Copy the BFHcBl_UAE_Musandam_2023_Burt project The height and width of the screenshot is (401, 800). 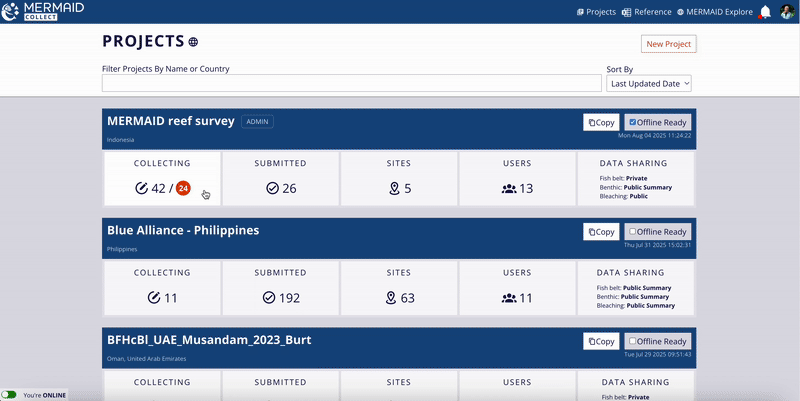tap(601, 341)
